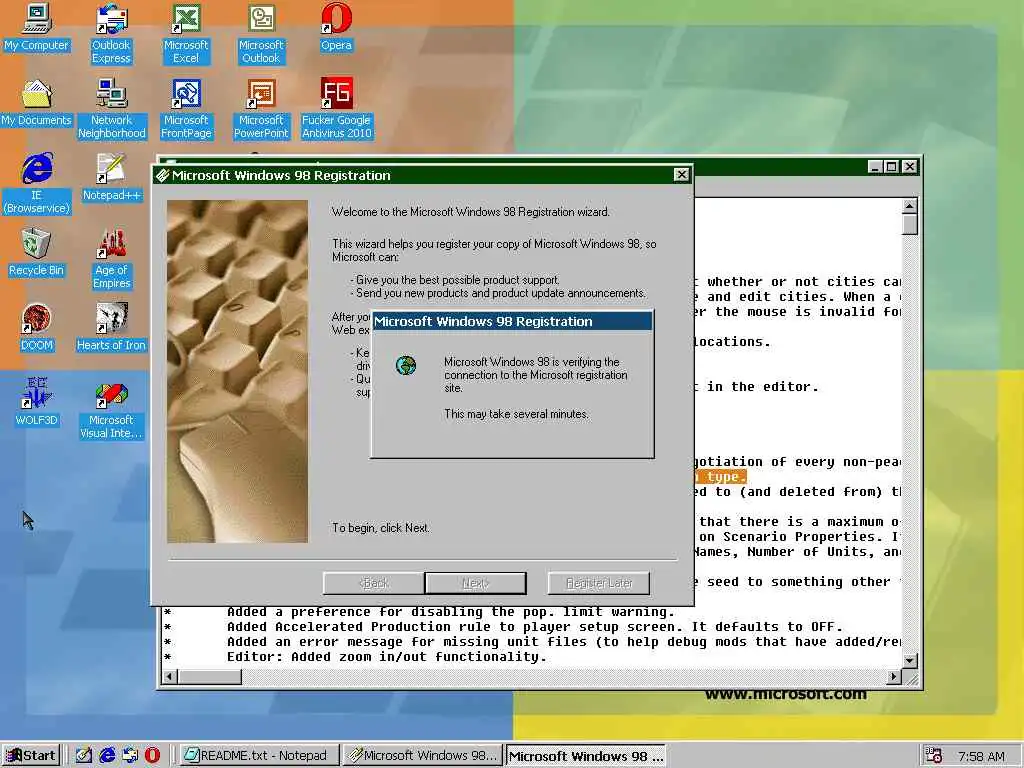The image size is (1024, 768).
Task: Click the Start button
Action: click(x=31, y=756)
